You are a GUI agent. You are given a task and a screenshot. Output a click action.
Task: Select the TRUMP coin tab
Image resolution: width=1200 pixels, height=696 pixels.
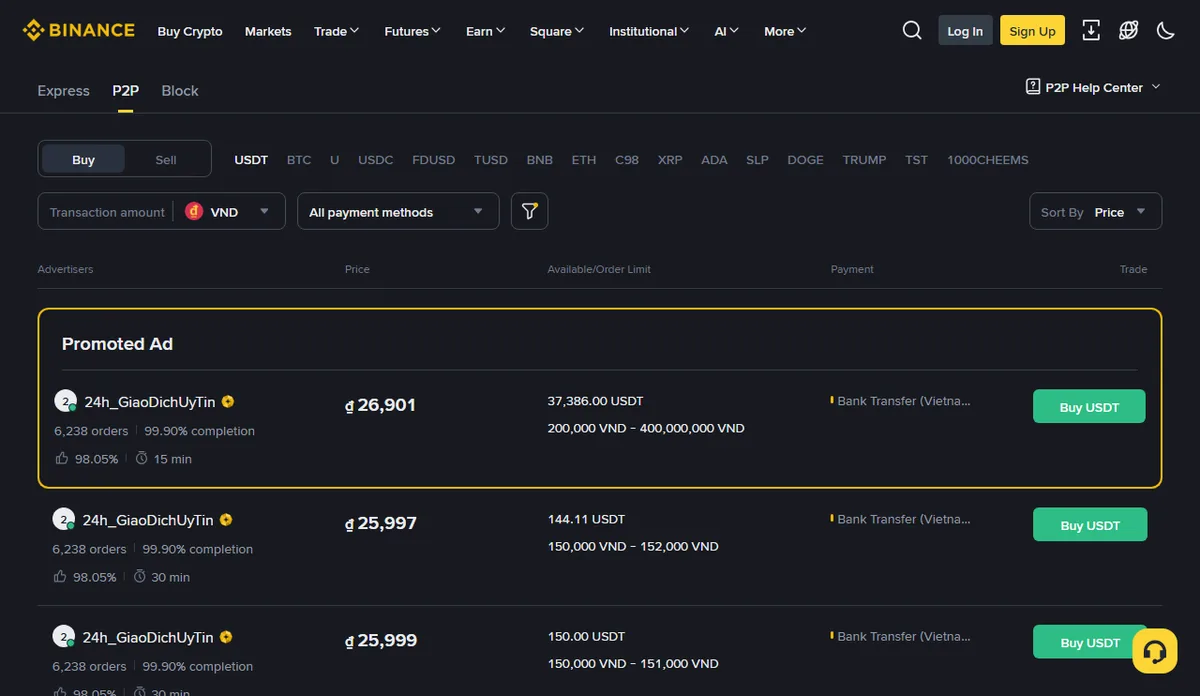(864, 159)
